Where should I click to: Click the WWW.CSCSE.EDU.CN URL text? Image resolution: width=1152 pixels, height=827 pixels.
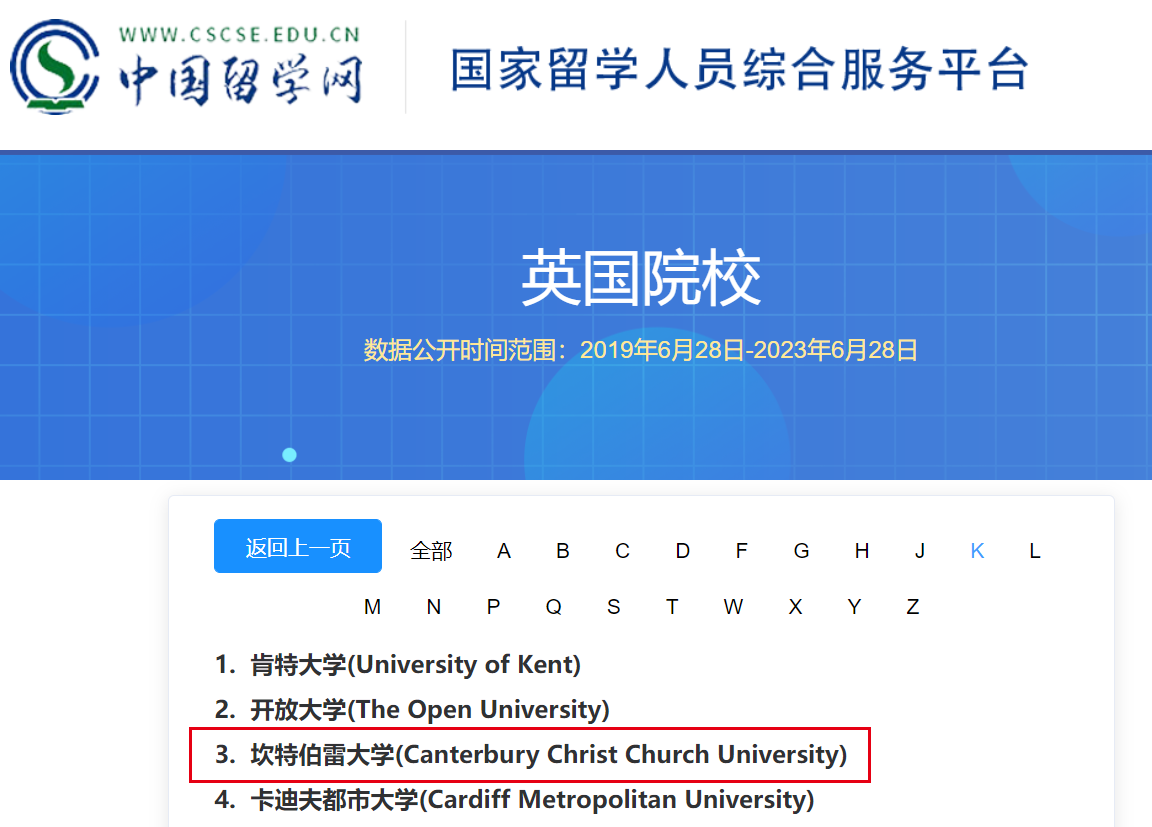pos(240,35)
